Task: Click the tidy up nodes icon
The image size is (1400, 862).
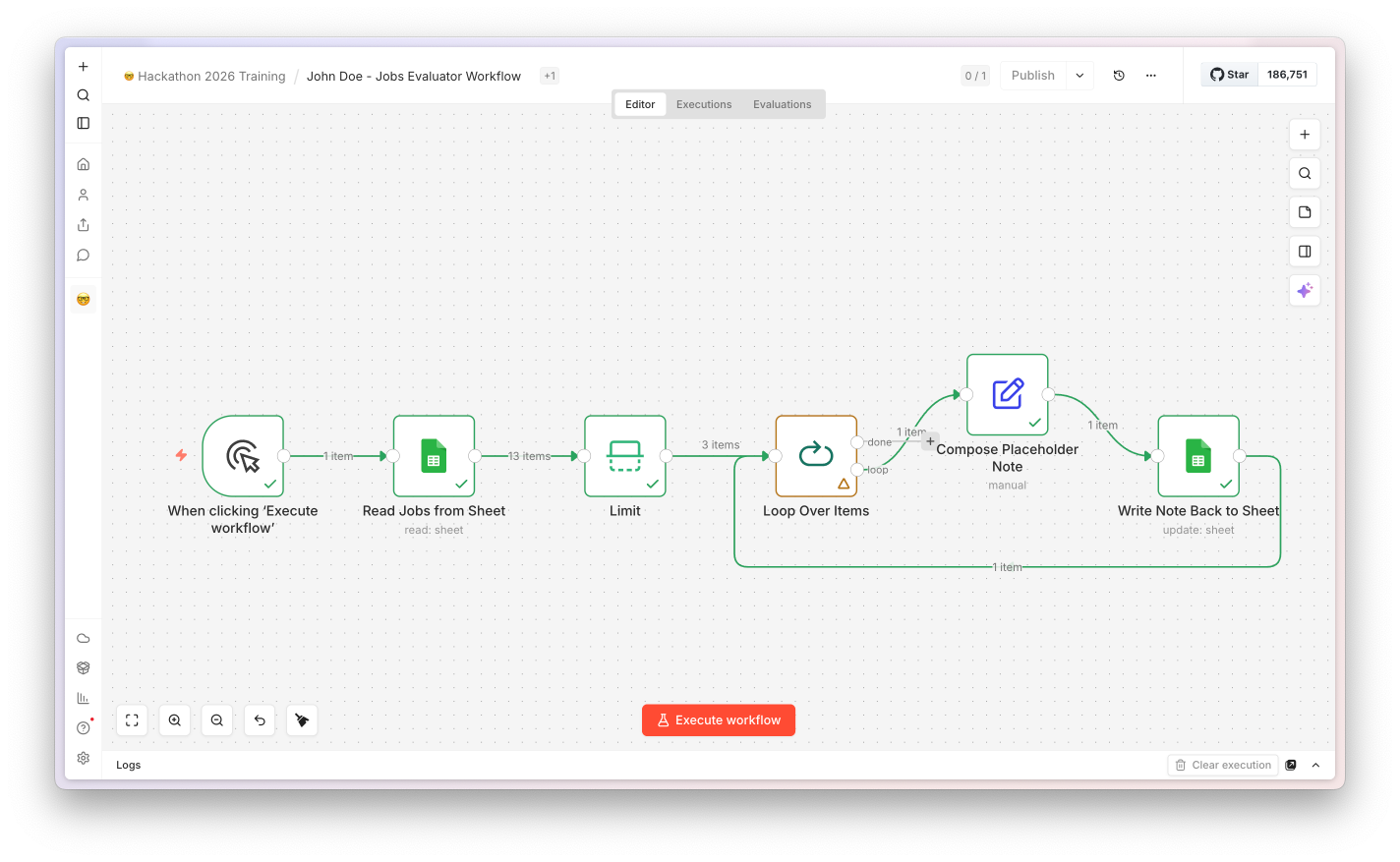Action: coord(302,720)
